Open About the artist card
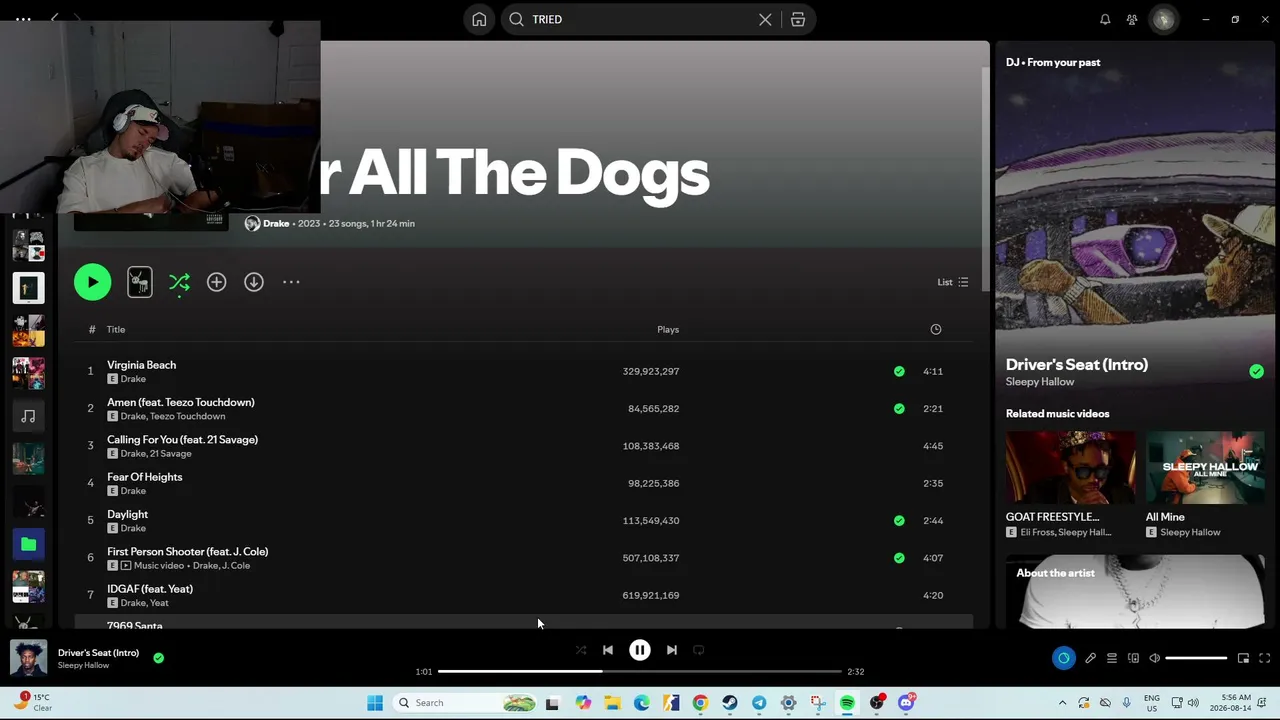Viewport: 1280px width, 720px height. coord(1135,592)
